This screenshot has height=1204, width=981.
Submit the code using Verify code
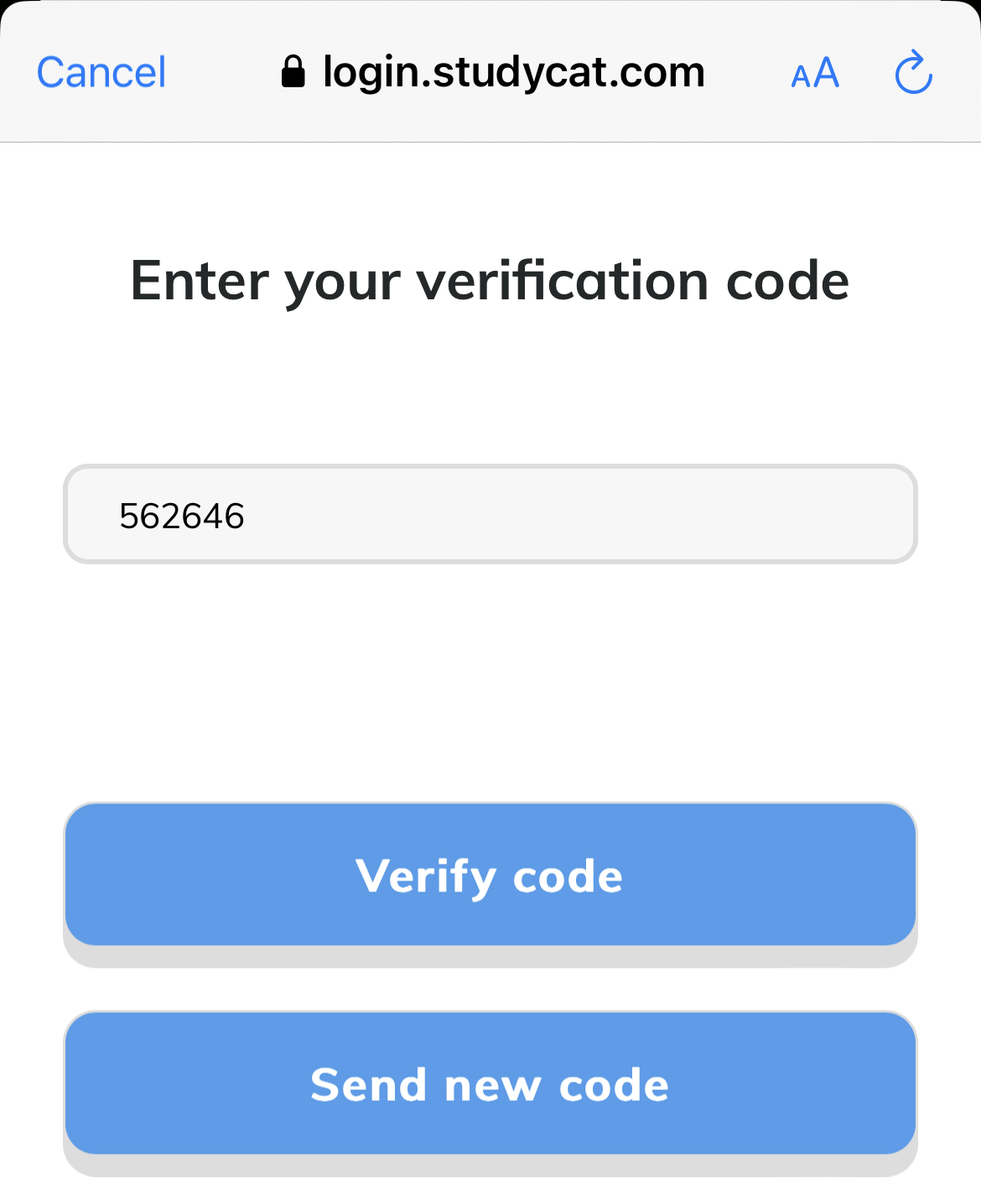pyautogui.click(x=490, y=874)
